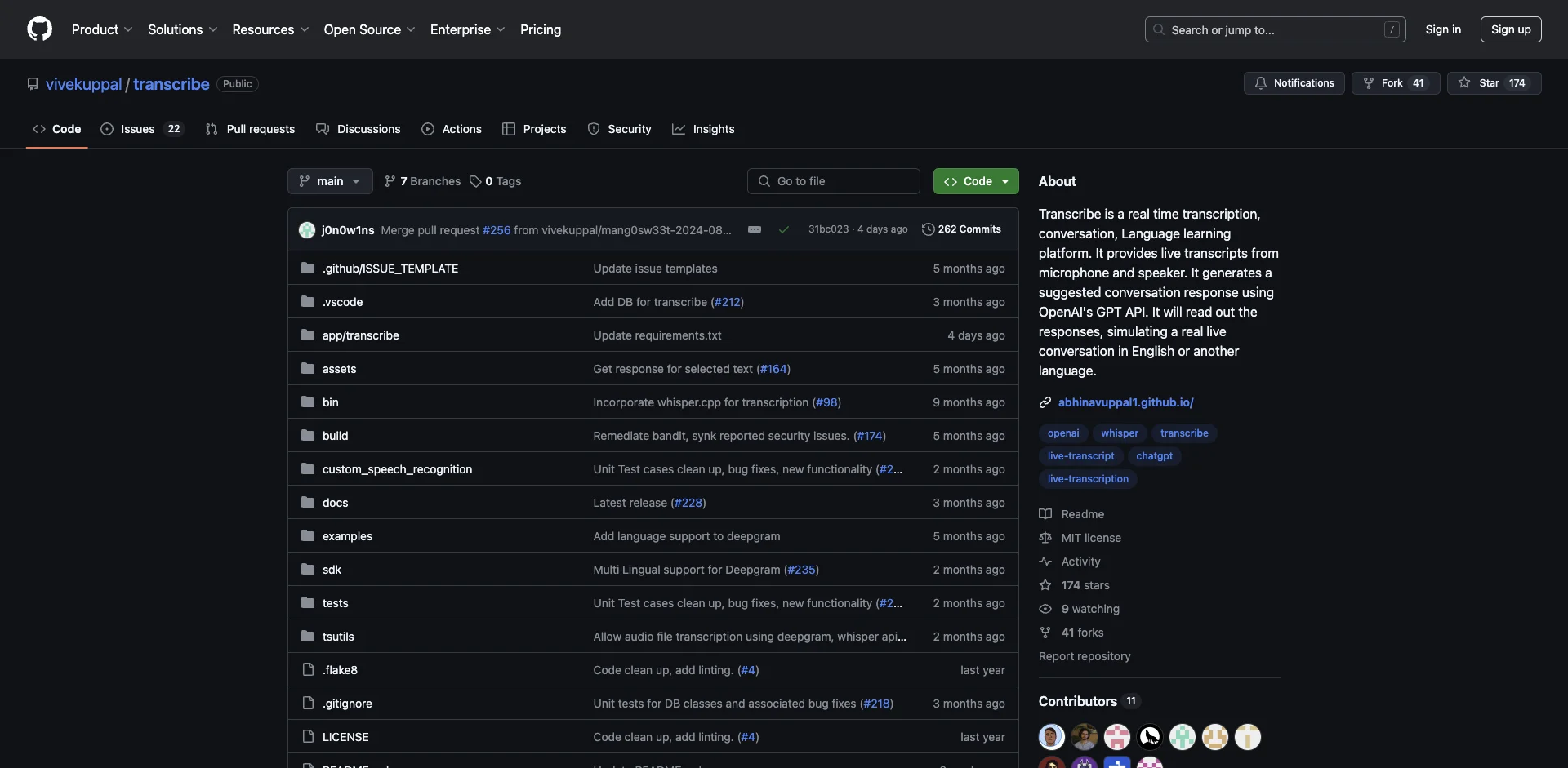The height and width of the screenshot is (768, 1568).
Task: Click the GitHub logo icon
Action: point(39,29)
